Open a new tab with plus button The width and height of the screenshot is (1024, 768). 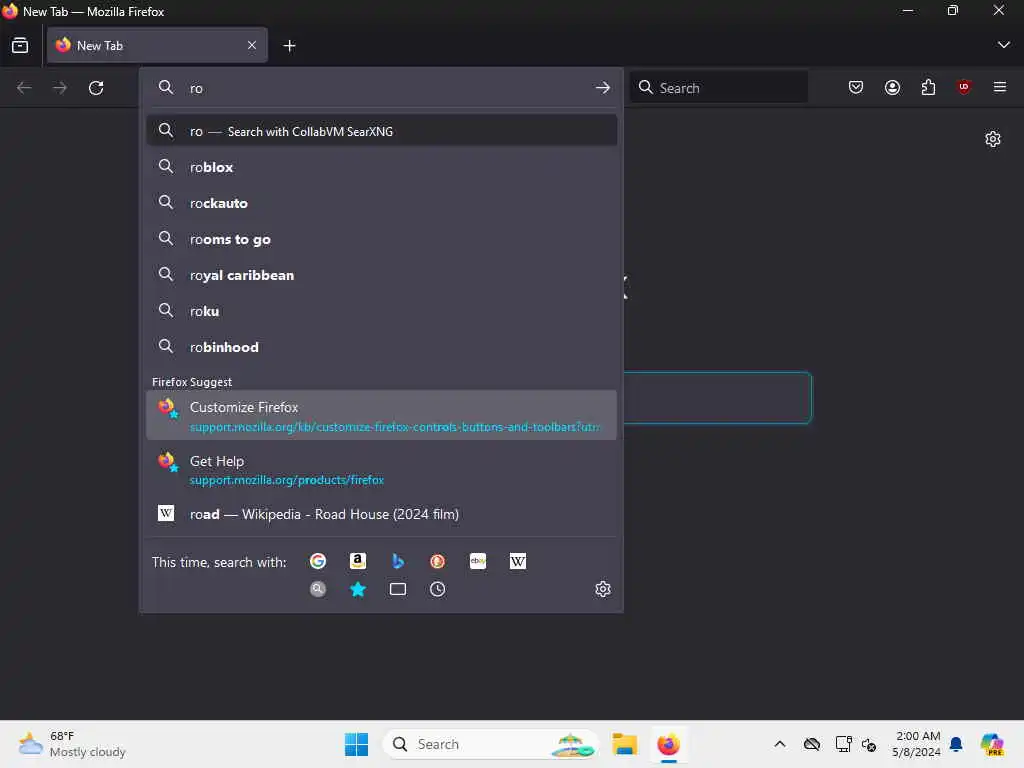[x=289, y=46]
